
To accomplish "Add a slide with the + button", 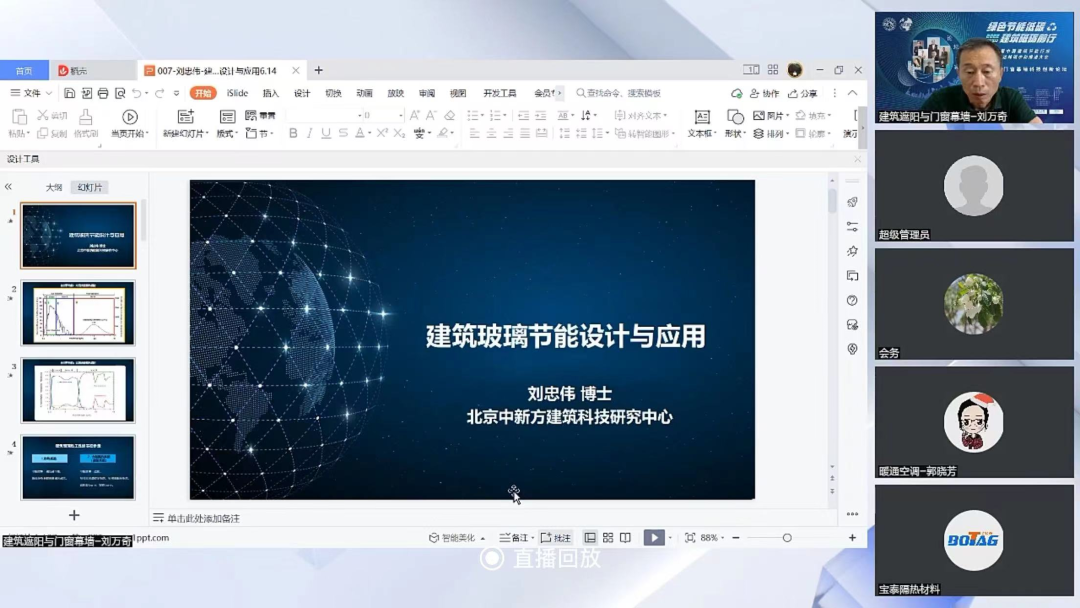I will point(75,514).
